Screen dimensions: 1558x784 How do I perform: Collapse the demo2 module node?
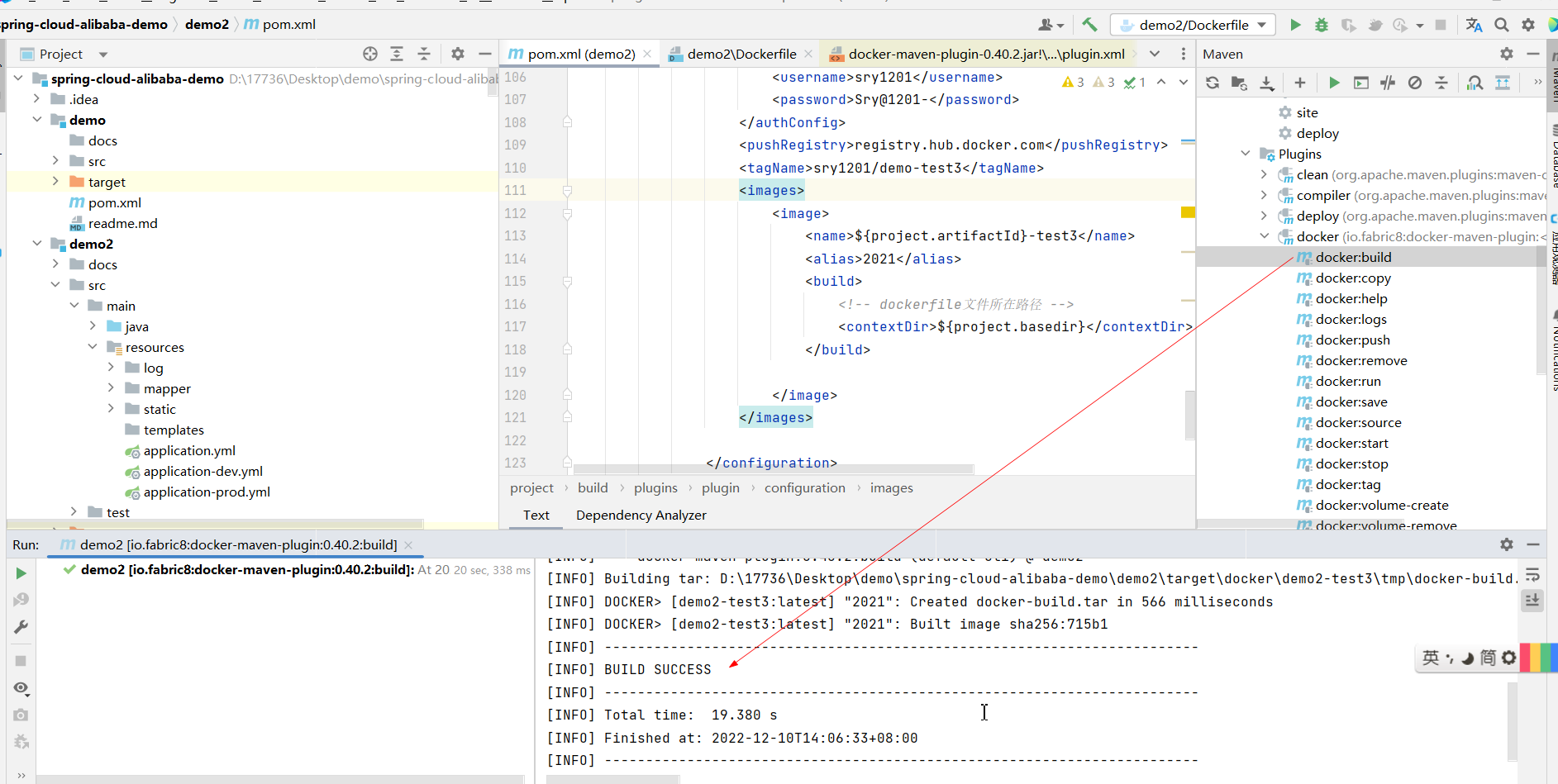coord(37,244)
